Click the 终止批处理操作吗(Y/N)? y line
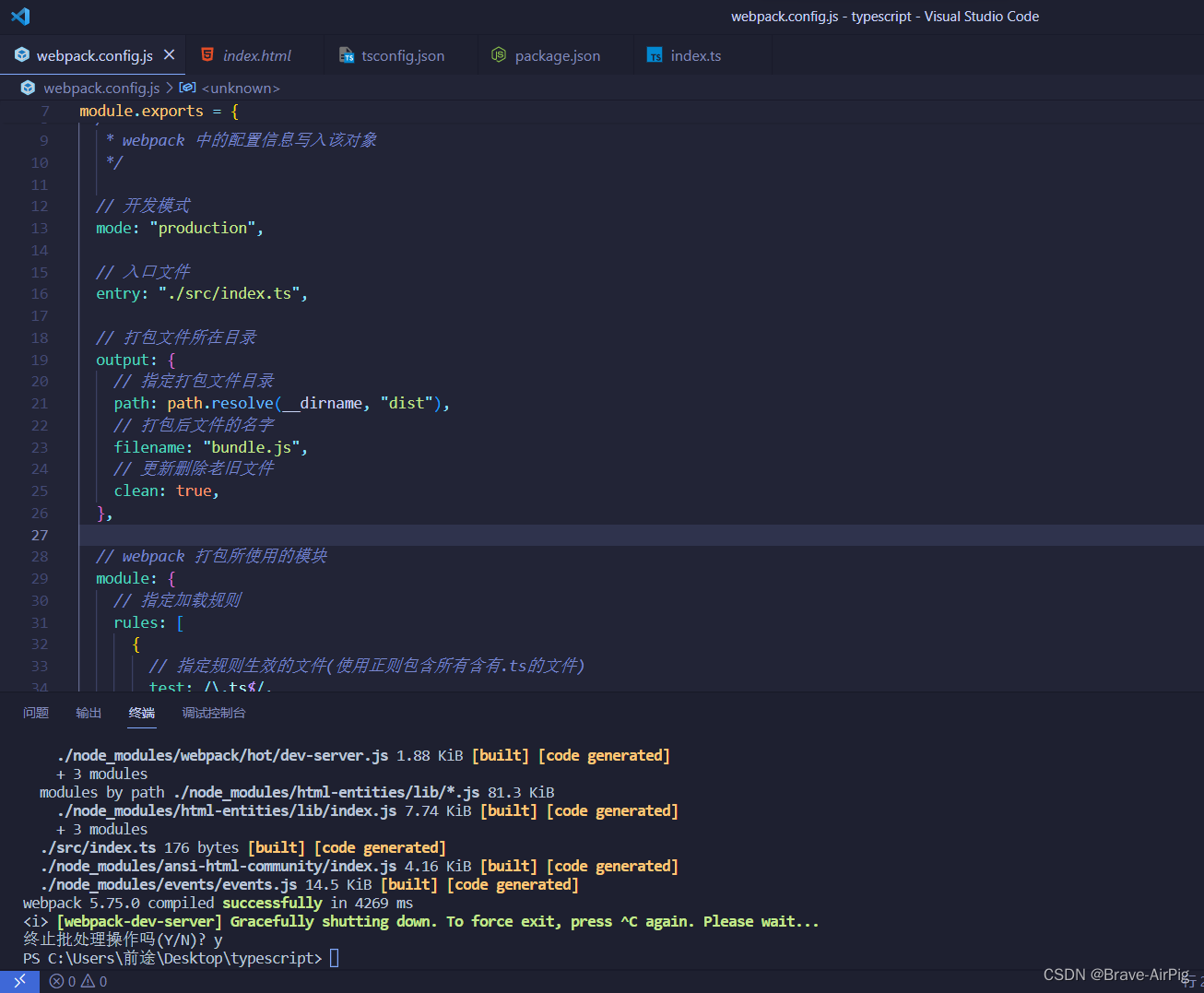1204x993 pixels. (123, 940)
